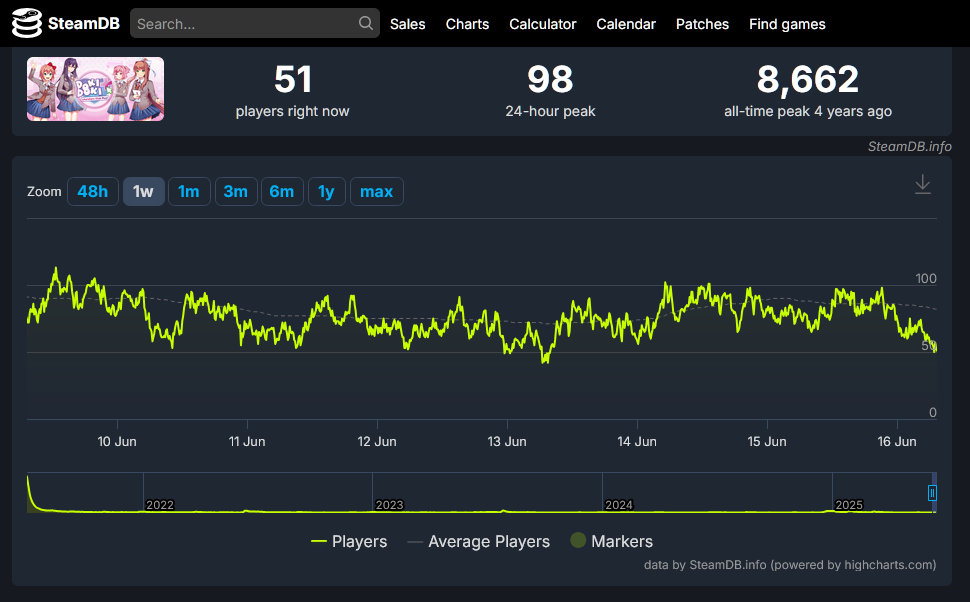Click the '24-hour peak' label

pos(550,111)
